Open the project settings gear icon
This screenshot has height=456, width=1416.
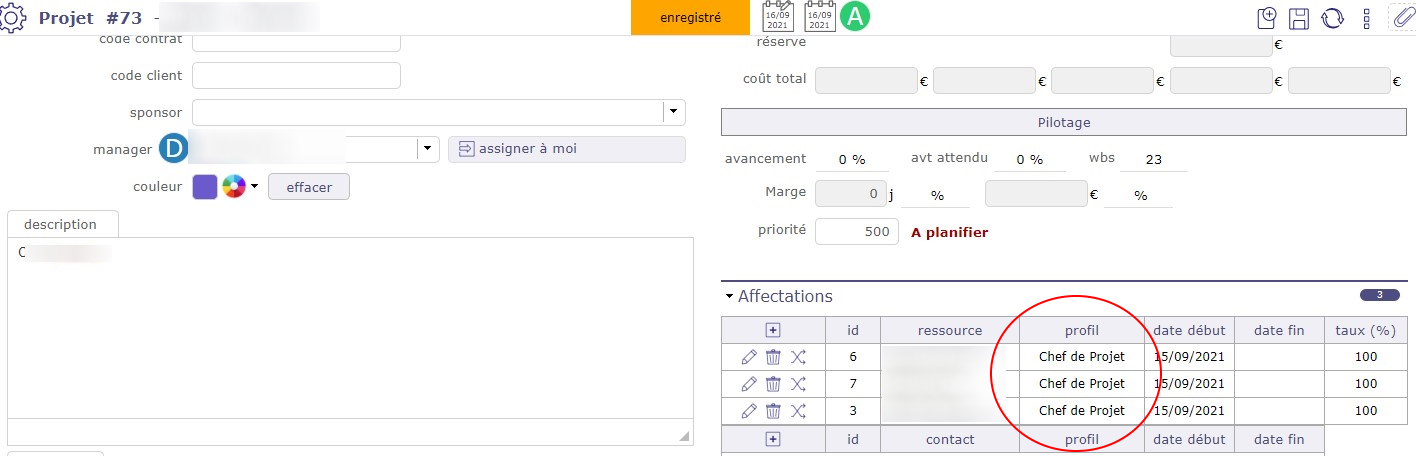pyautogui.click(x=14, y=18)
